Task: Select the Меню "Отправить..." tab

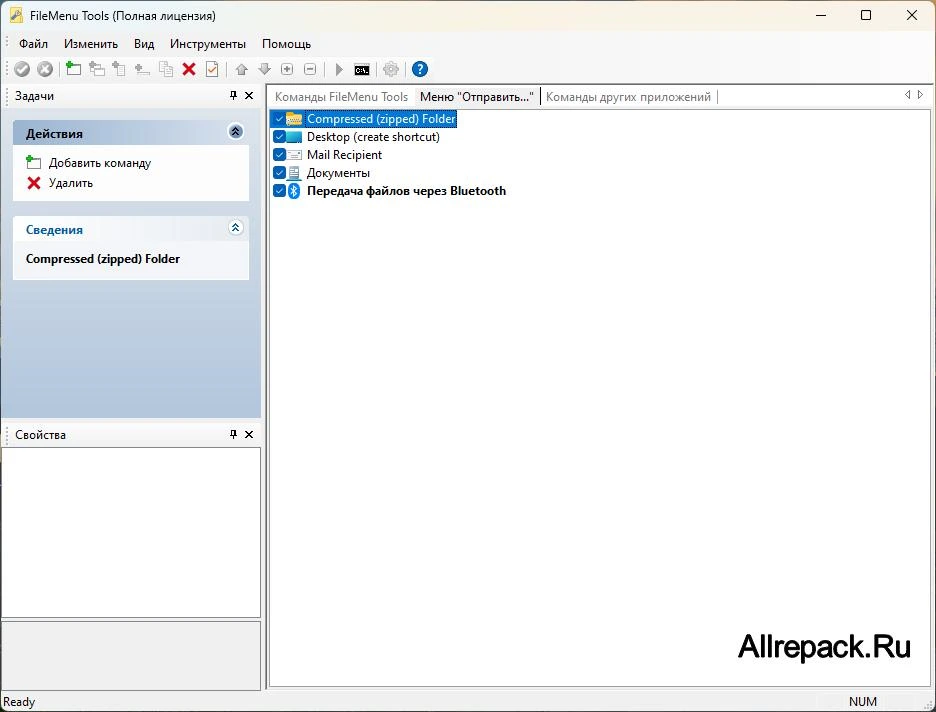Action: click(476, 97)
